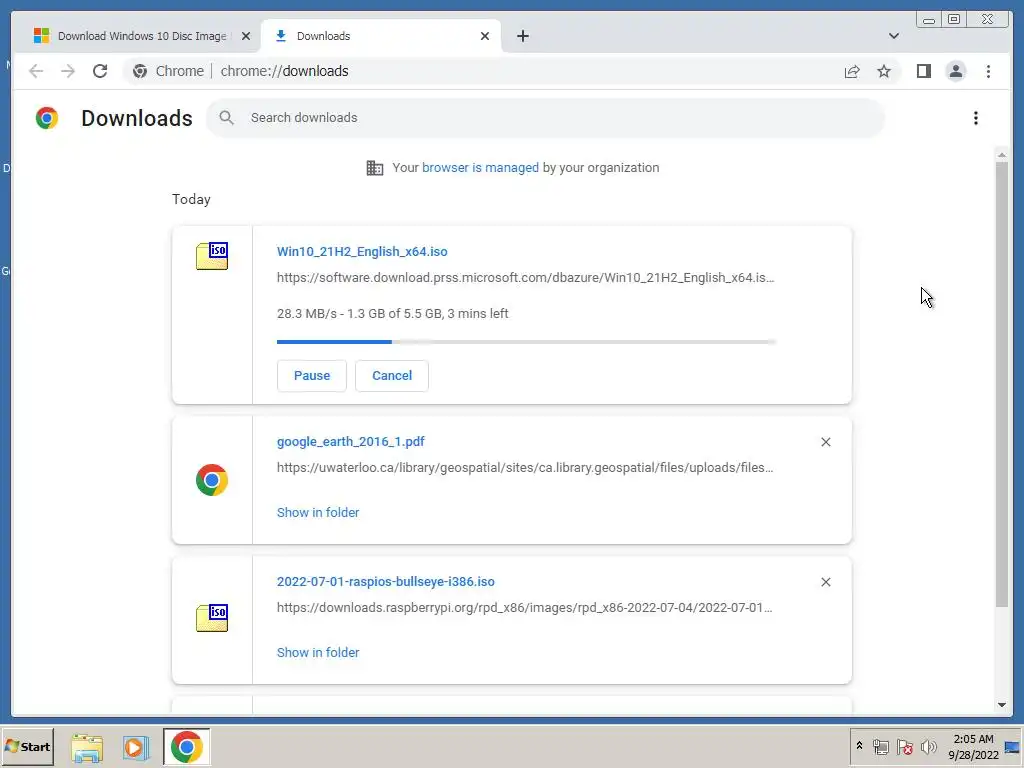This screenshot has height=768, width=1024.
Task: Reload the downloads page
Action: pos(100,71)
